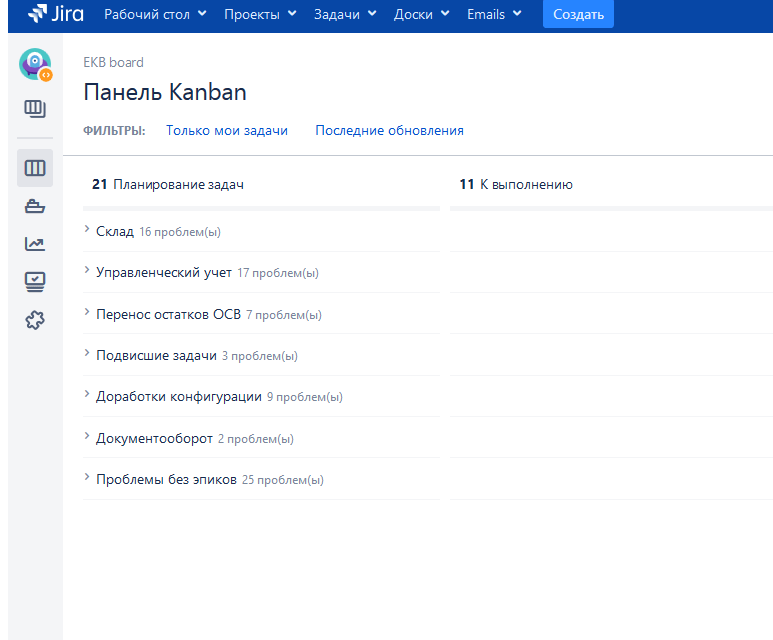Apply the Последние обновления filter
Viewport: 773px width, 640px height.
tap(389, 131)
